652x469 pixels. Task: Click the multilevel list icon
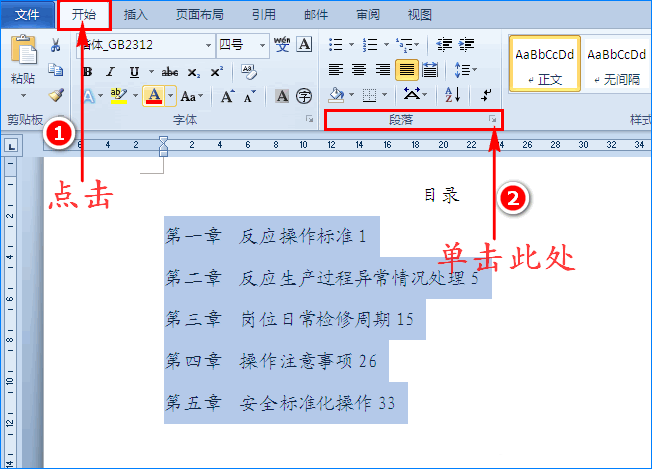point(408,44)
